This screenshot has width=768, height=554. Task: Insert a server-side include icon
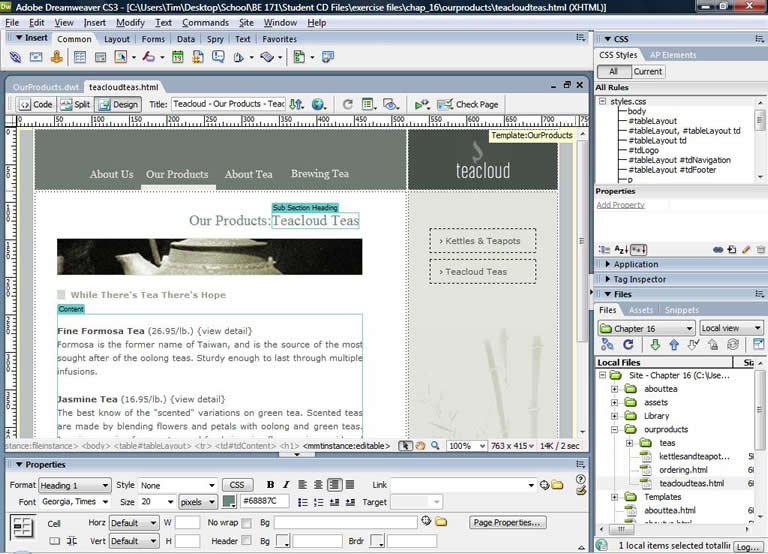198,57
